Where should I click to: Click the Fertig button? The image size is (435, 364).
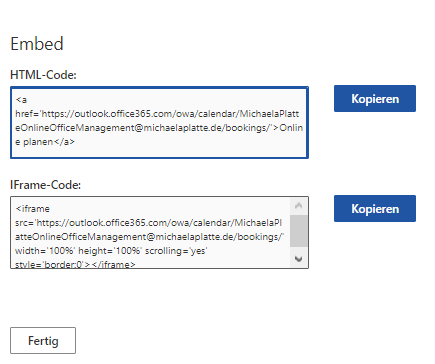[x=43, y=340]
